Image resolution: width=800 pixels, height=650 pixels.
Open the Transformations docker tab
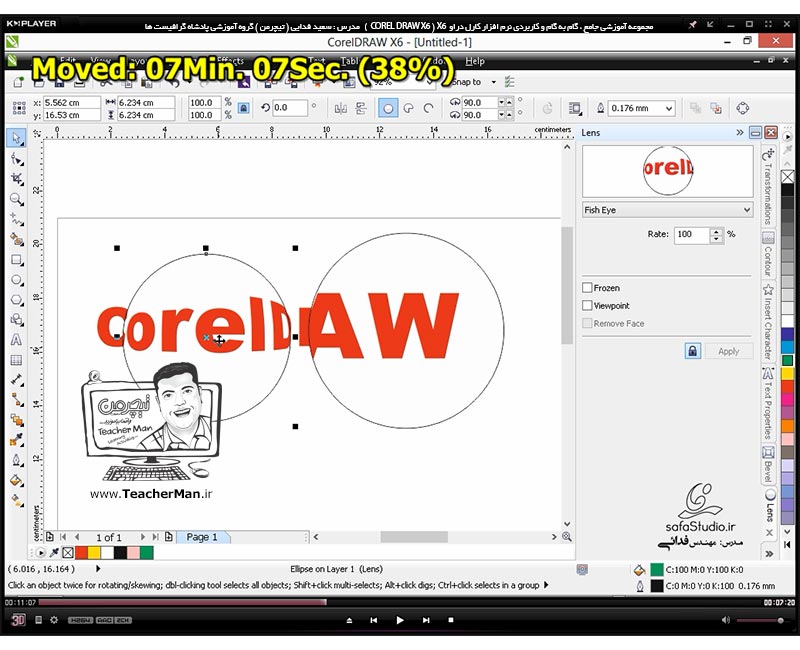click(x=768, y=186)
